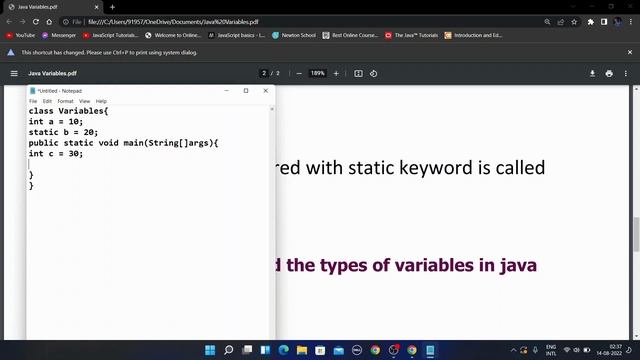Open Notepad File menu
This screenshot has height=360, width=640.
point(33,101)
